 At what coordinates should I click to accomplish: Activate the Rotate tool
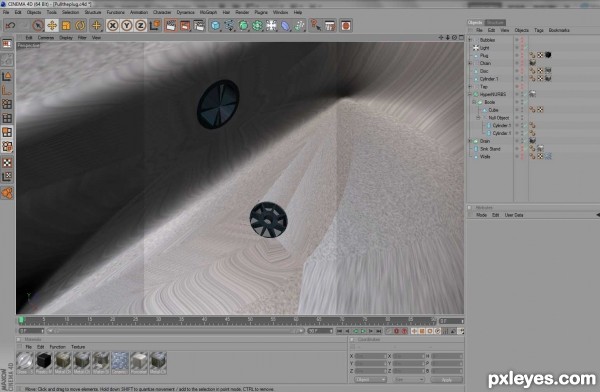[80, 26]
